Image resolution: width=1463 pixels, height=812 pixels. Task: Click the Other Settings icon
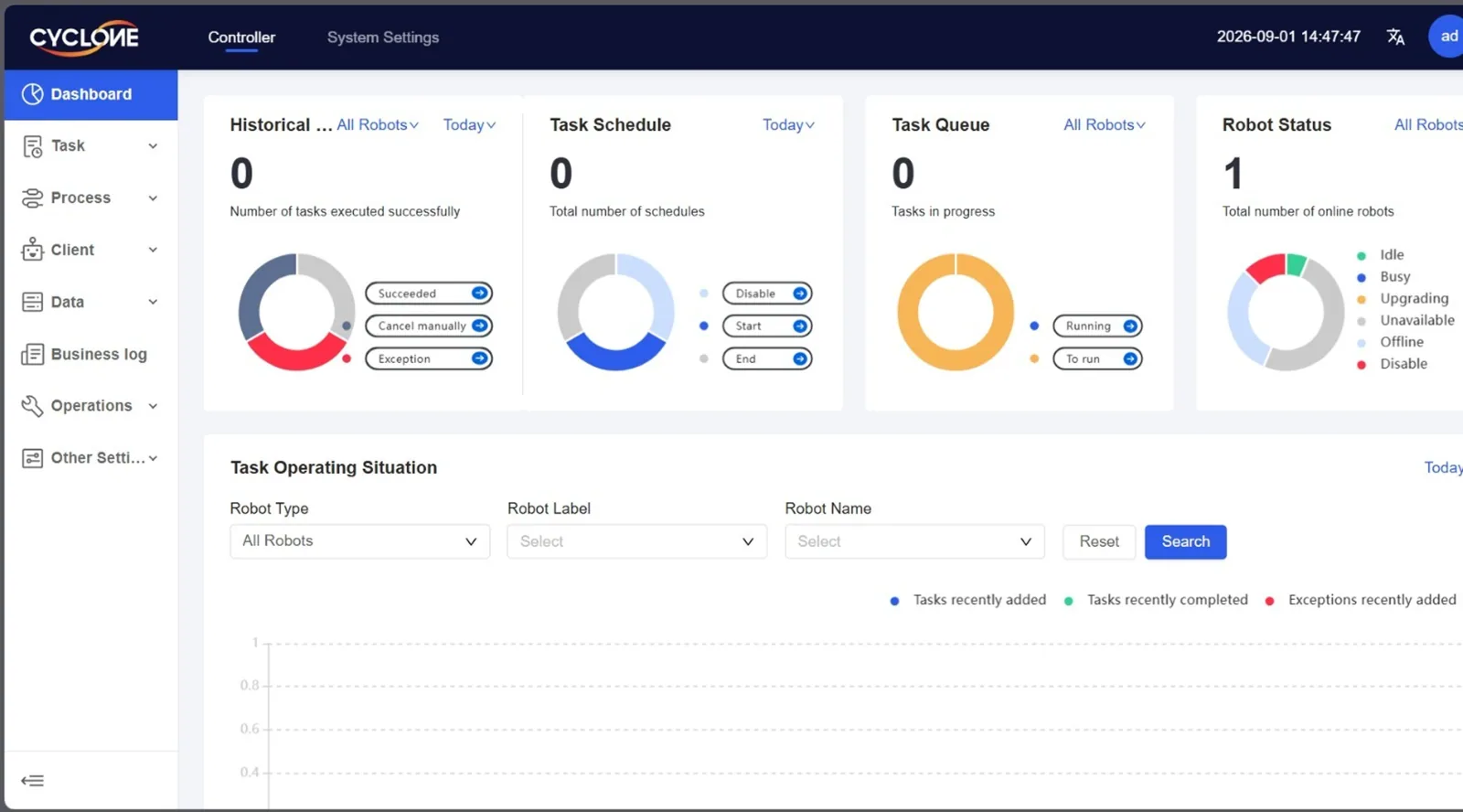coord(33,458)
